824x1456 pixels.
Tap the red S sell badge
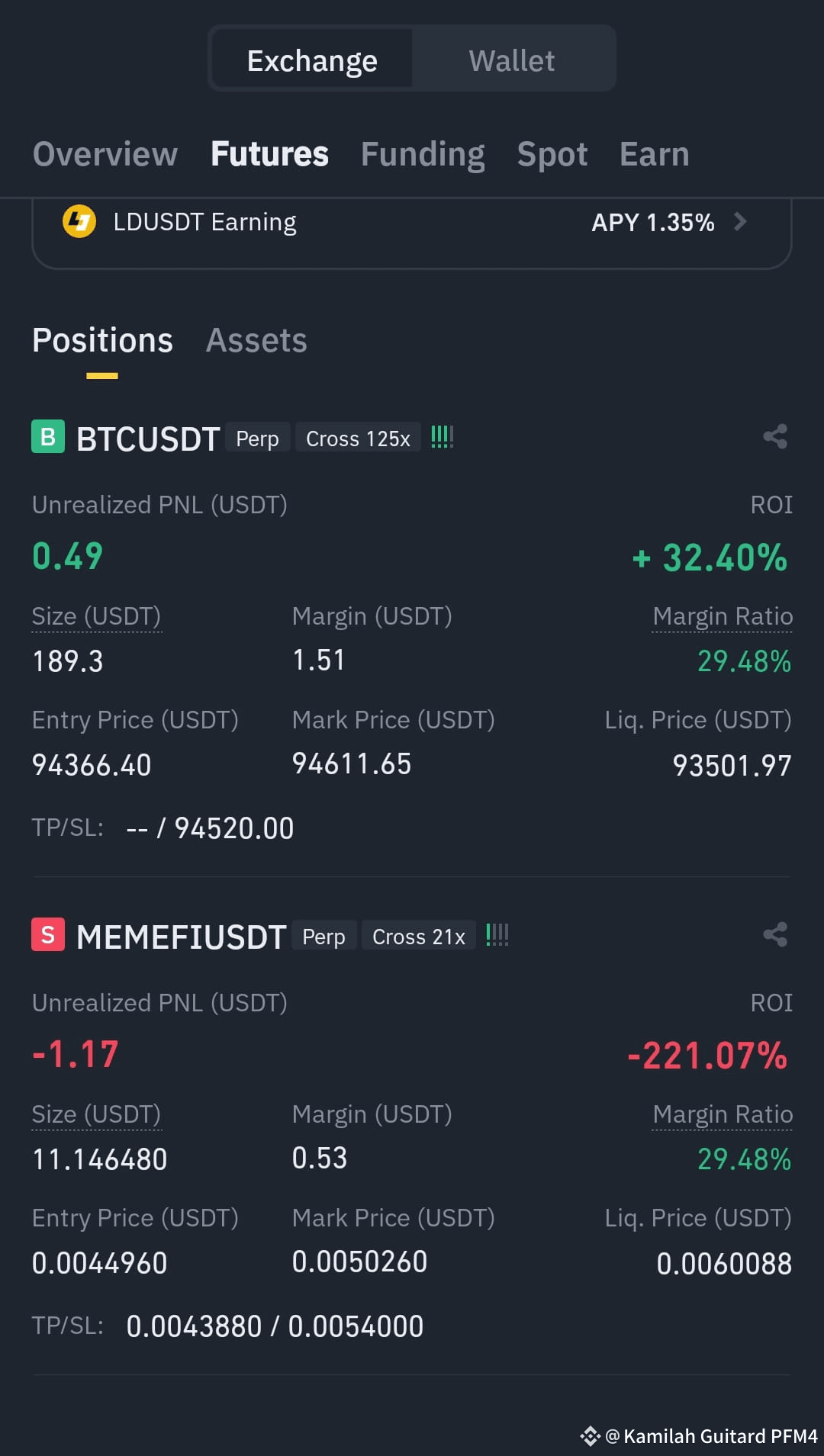coord(48,935)
